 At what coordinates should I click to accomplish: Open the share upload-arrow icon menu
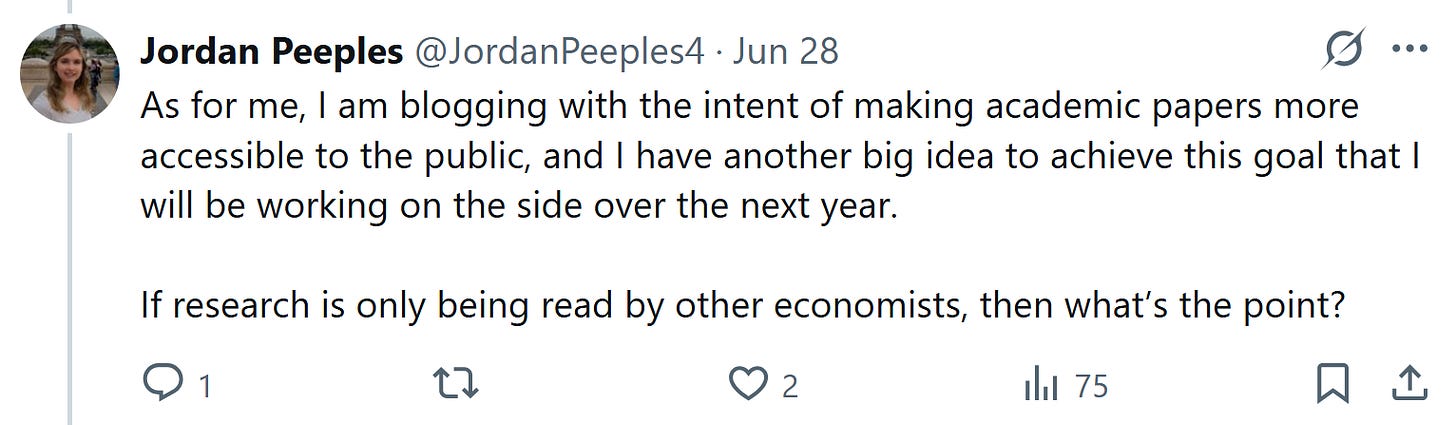[1408, 383]
